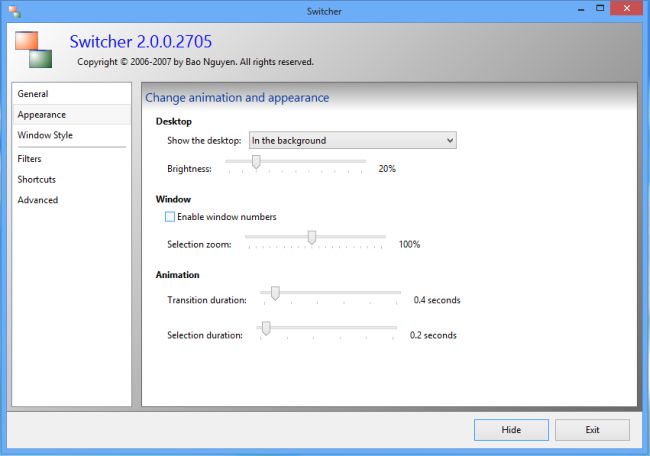Click the Exit button
The image size is (650, 456).
(592, 430)
